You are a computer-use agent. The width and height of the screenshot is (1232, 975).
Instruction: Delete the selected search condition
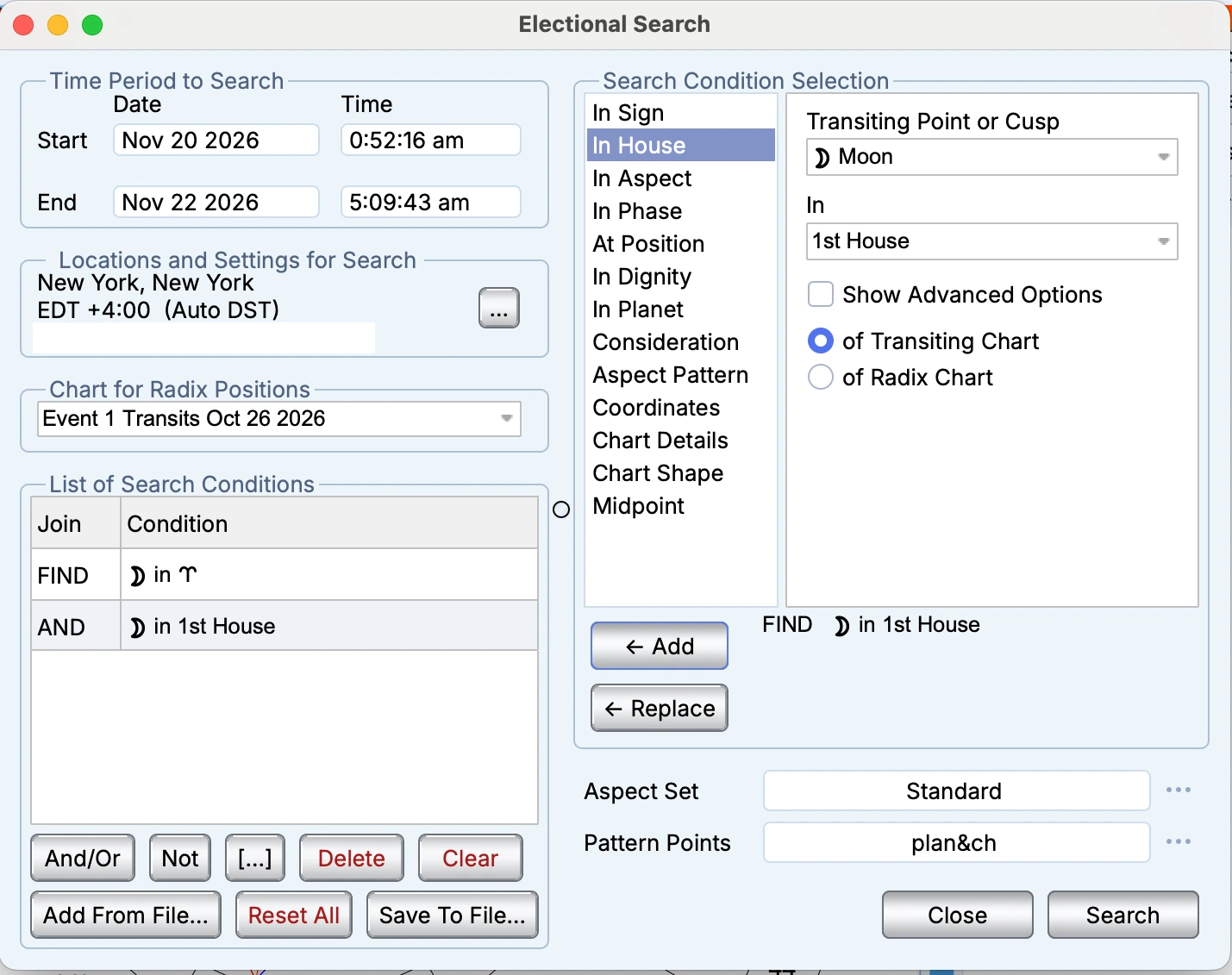(352, 858)
